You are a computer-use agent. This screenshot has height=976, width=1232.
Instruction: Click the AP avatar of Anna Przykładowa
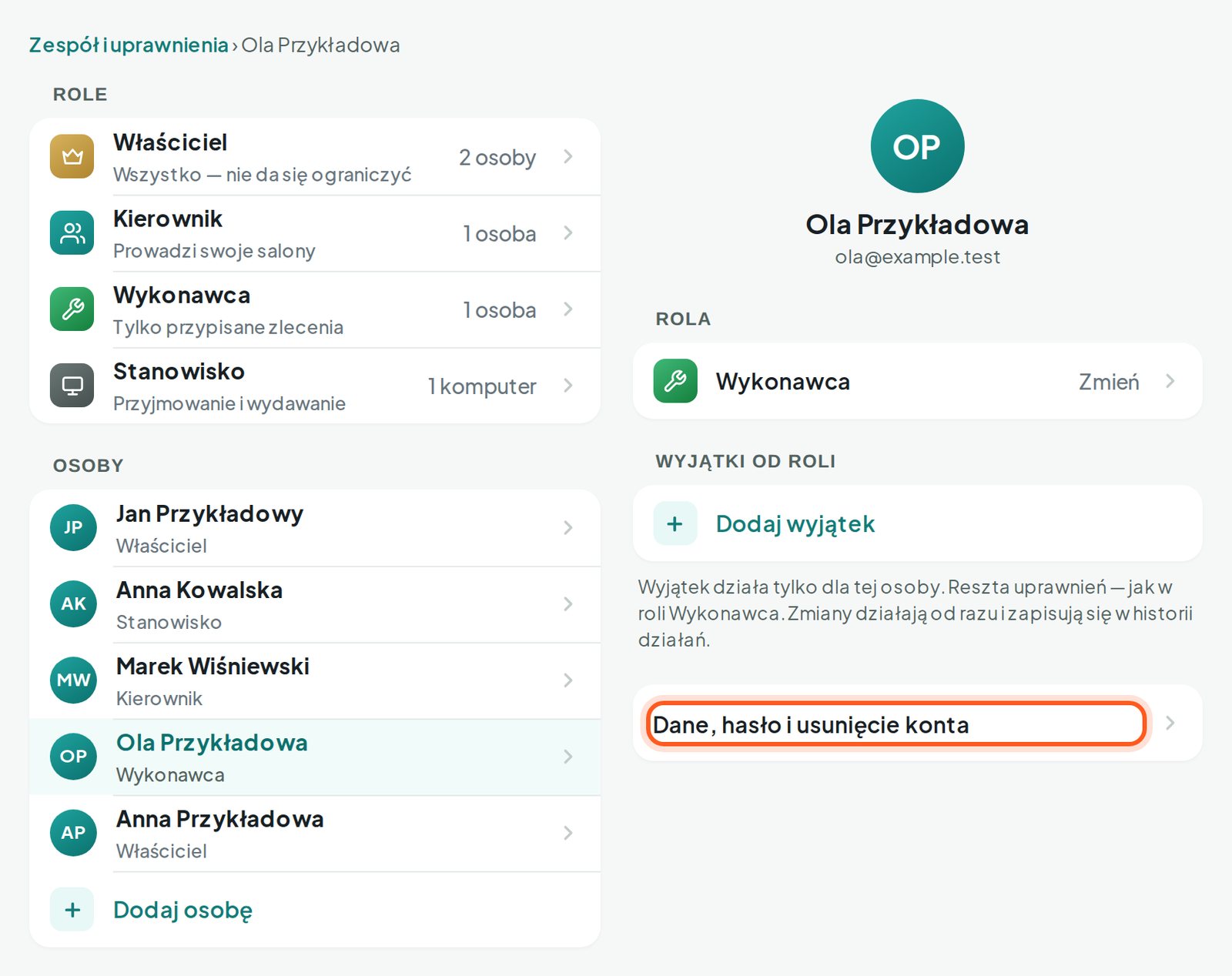[73, 832]
